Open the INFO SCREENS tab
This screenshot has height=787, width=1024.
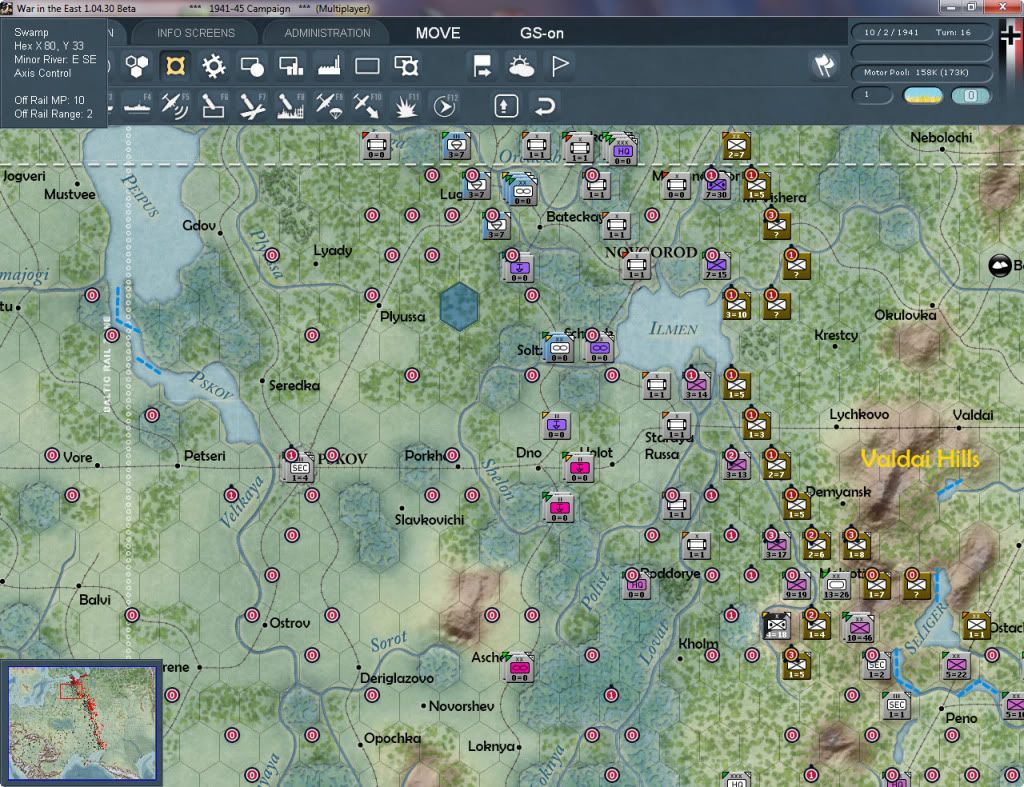[x=196, y=33]
